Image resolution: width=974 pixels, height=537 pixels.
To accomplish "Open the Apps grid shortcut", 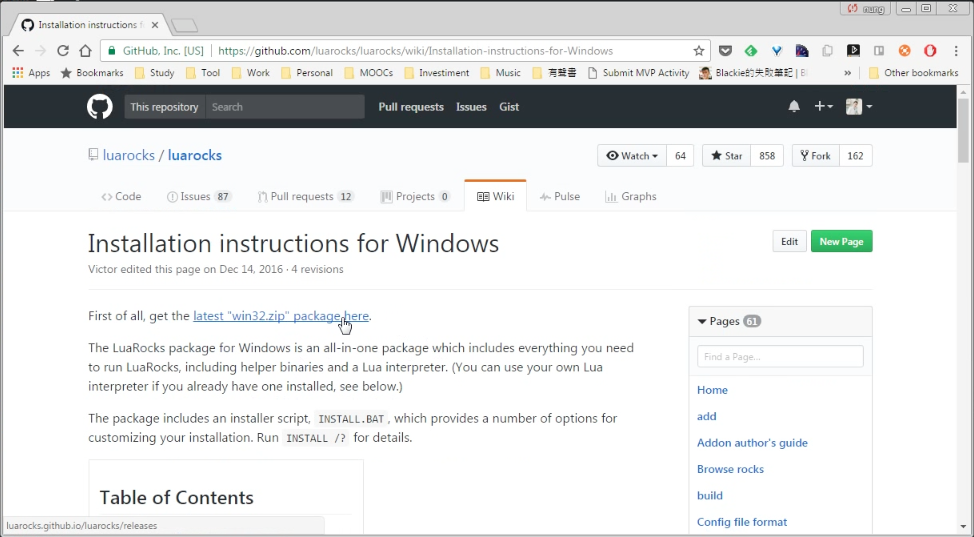I will coord(30,73).
